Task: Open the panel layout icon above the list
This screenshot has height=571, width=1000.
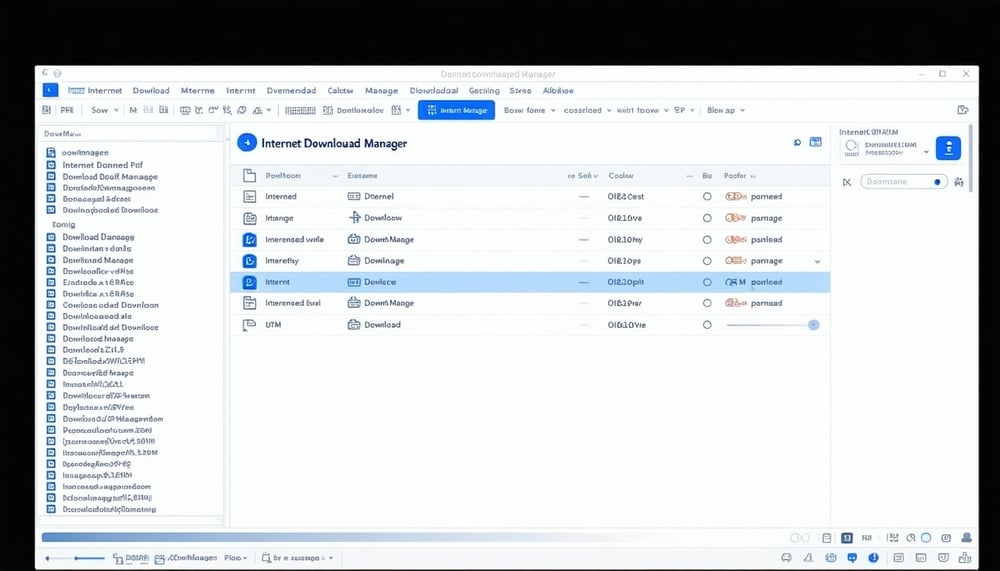Action: (x=816, y=143)
